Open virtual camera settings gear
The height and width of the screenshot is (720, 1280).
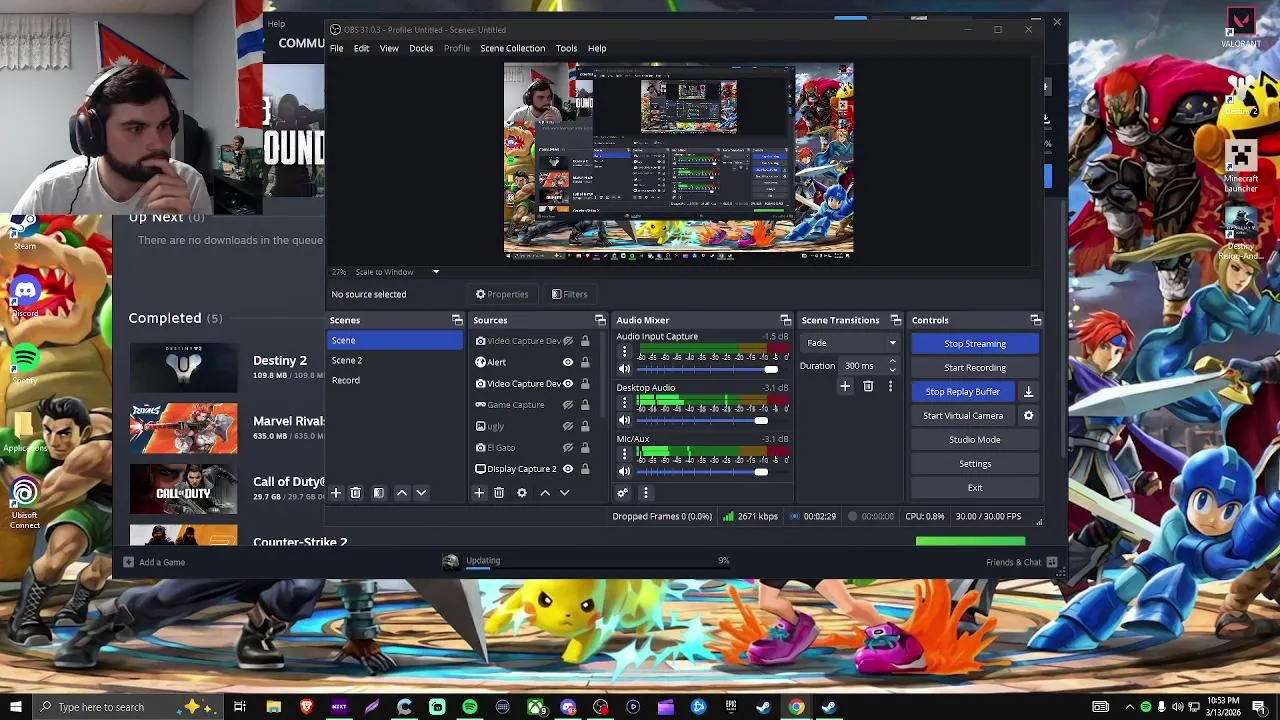tap(1028, 416)
